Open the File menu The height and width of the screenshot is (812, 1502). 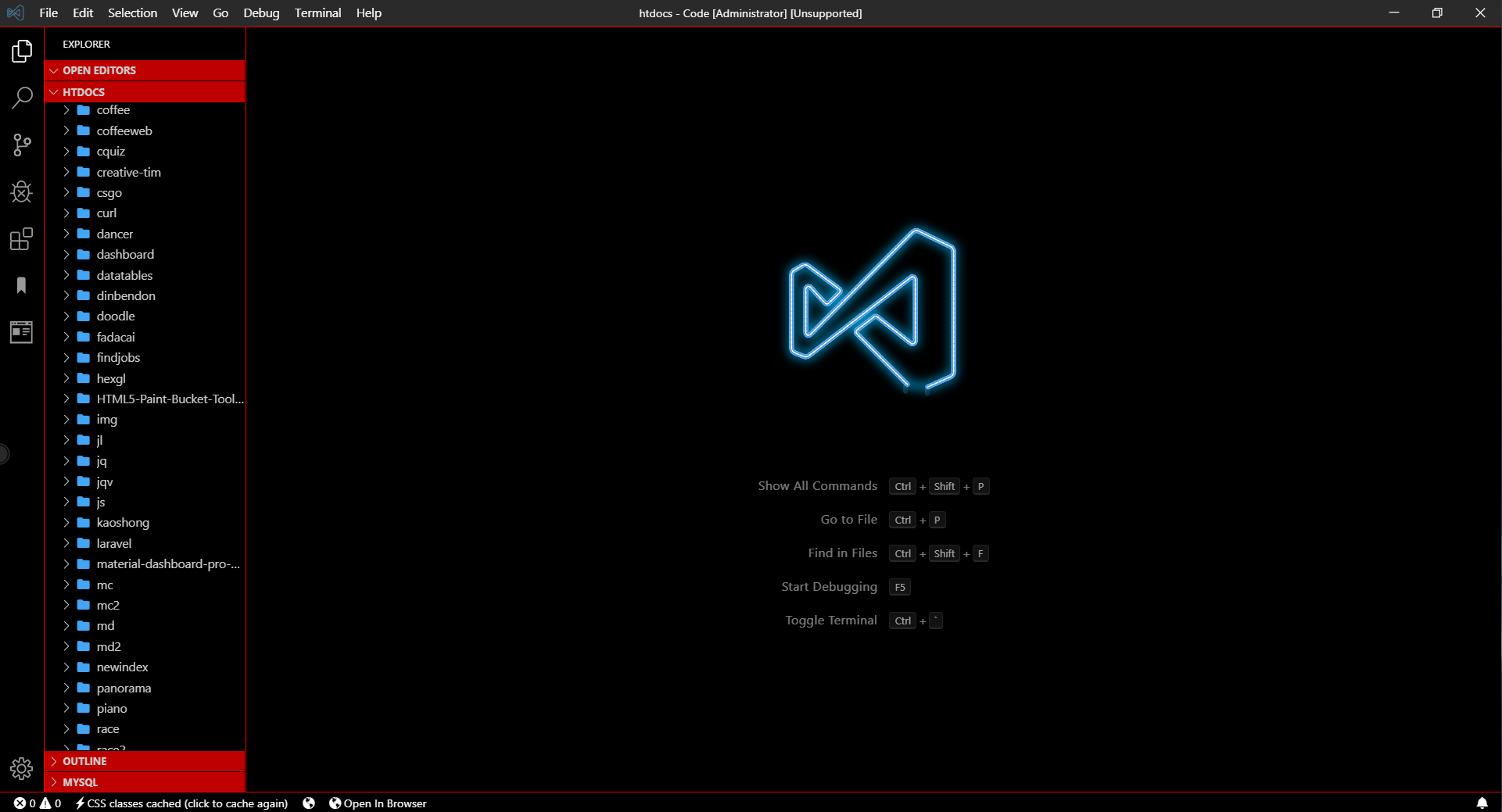click(x=48, y=13)
